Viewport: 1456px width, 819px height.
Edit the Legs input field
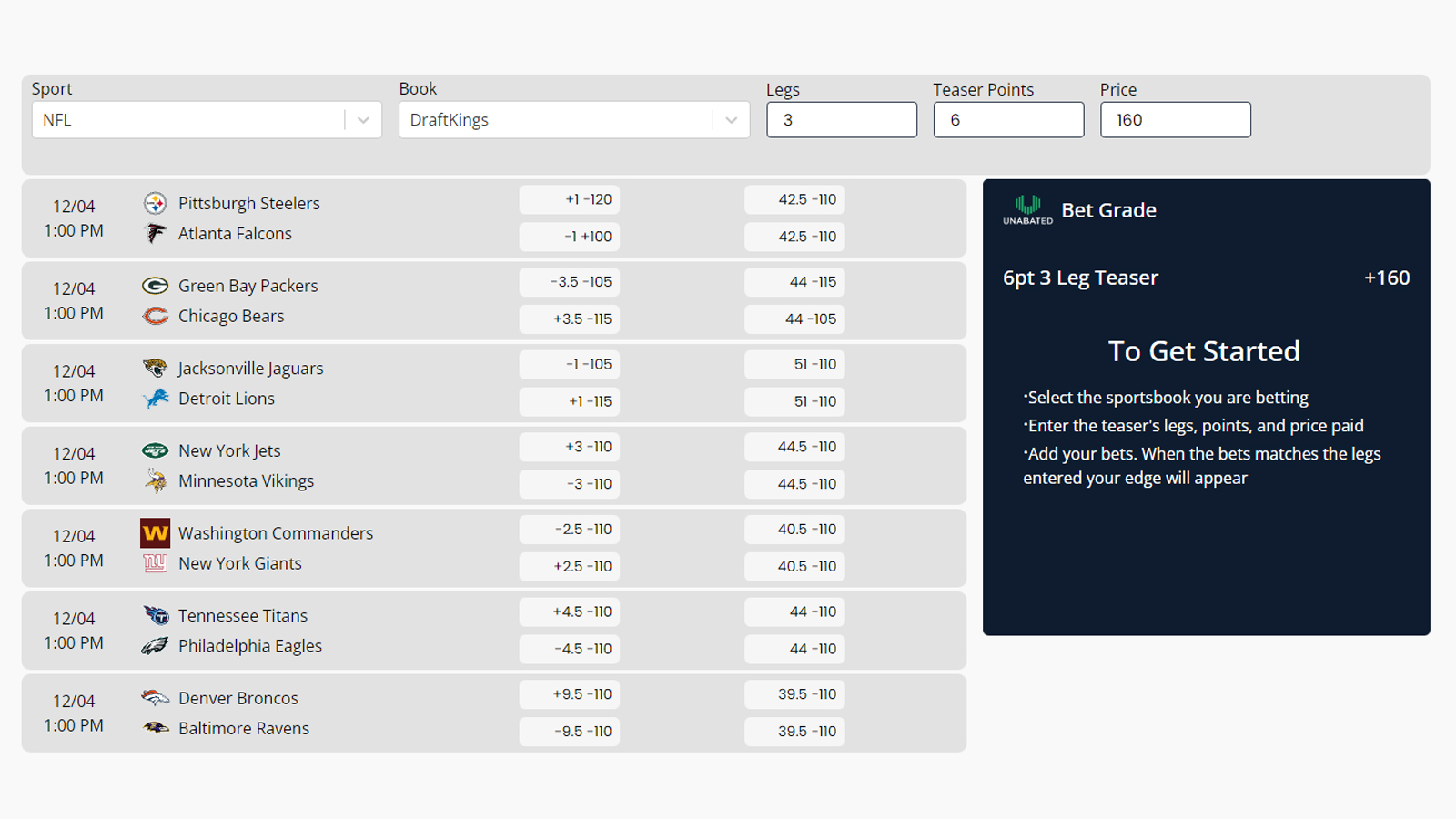pos(841,119)
